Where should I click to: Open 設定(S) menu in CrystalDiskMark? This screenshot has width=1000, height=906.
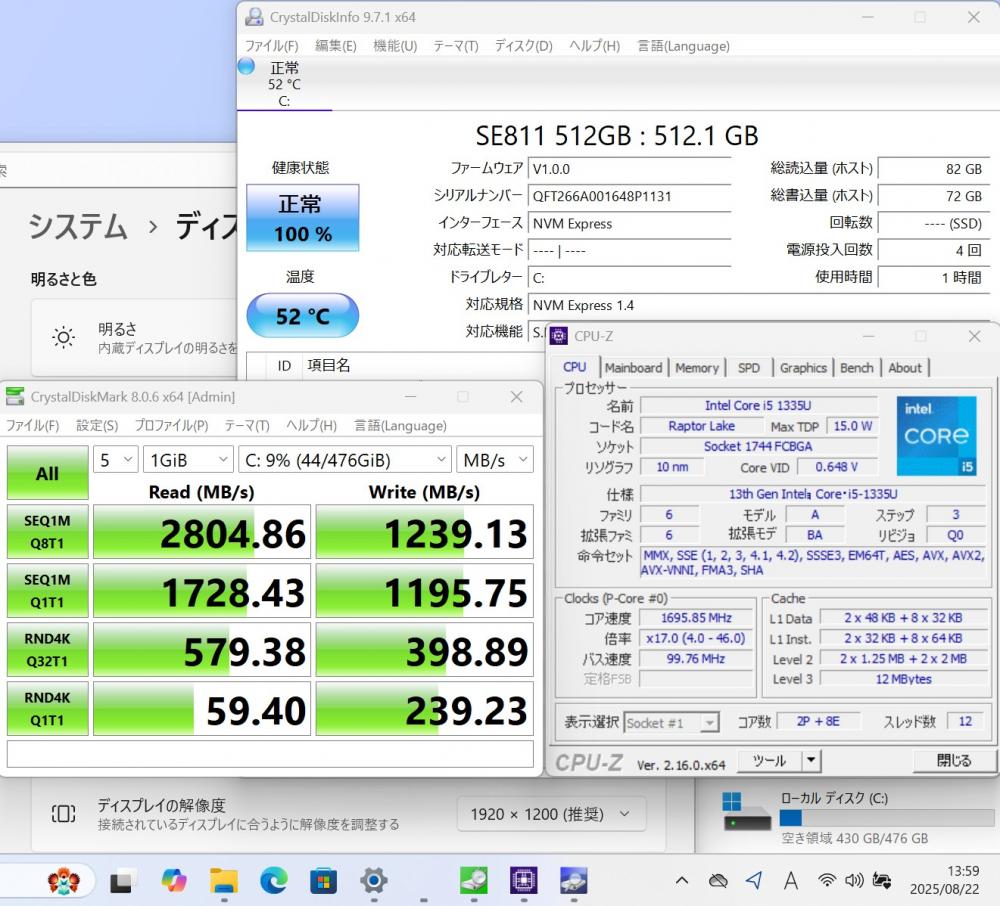(97, 426)
